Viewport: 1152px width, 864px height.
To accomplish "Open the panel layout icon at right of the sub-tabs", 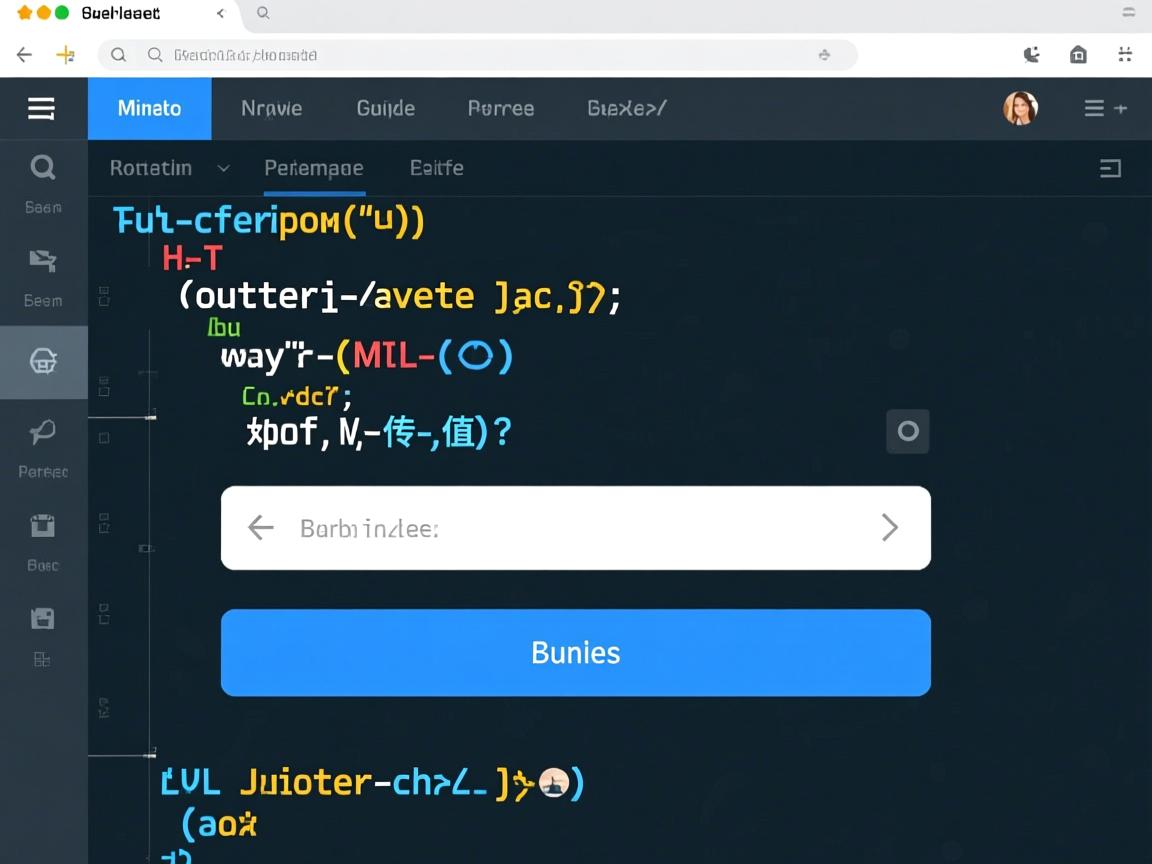I will (x=1110, y=168).
